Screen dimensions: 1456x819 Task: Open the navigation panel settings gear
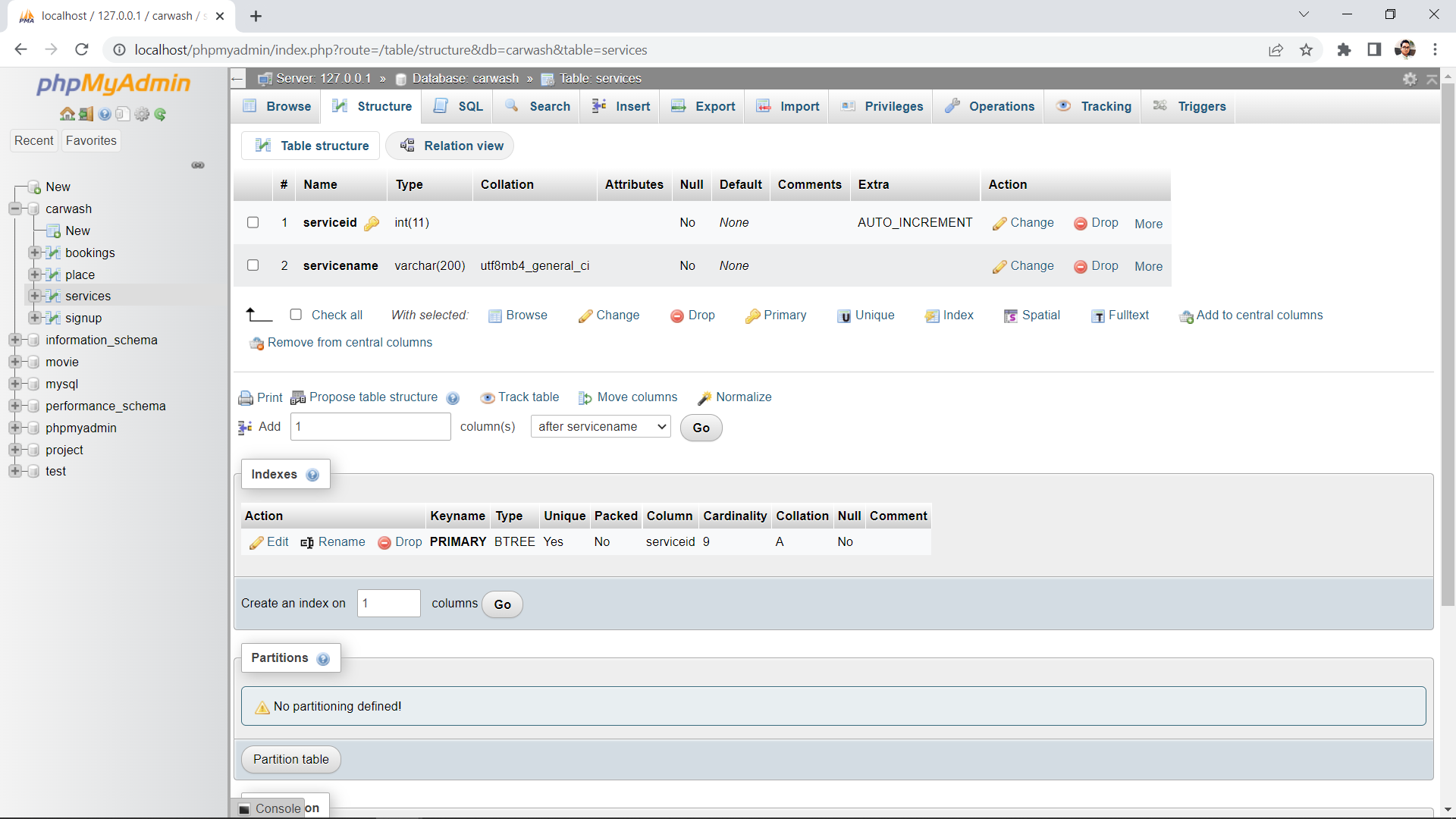coord(142,115)
